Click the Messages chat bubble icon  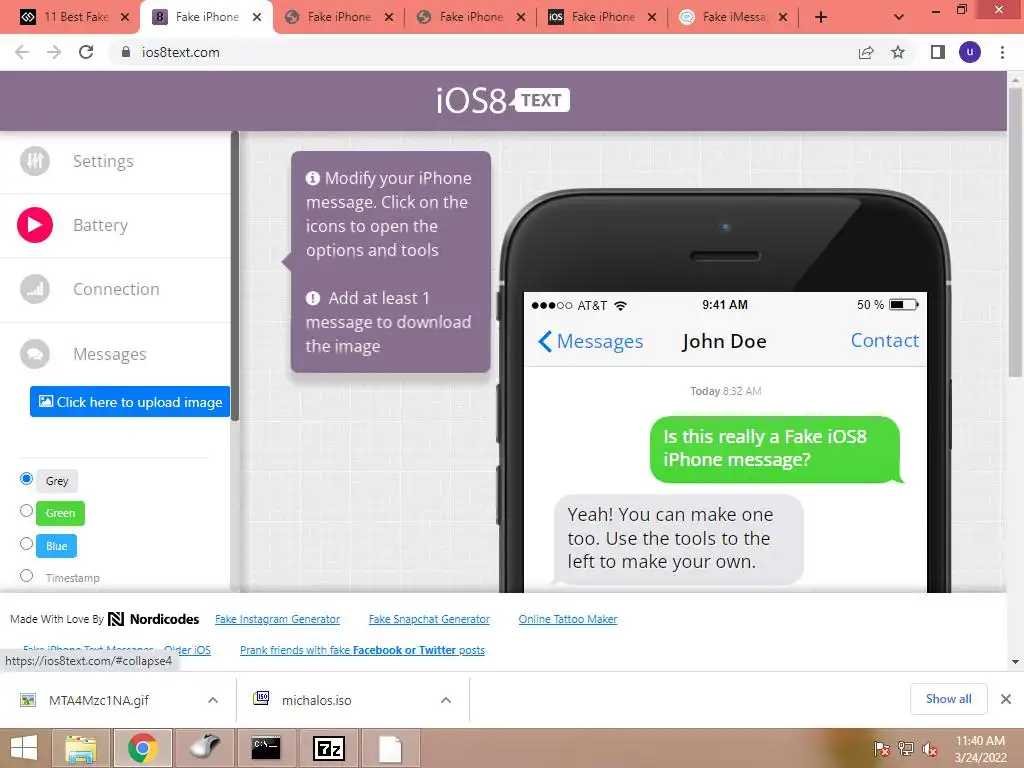35,354
